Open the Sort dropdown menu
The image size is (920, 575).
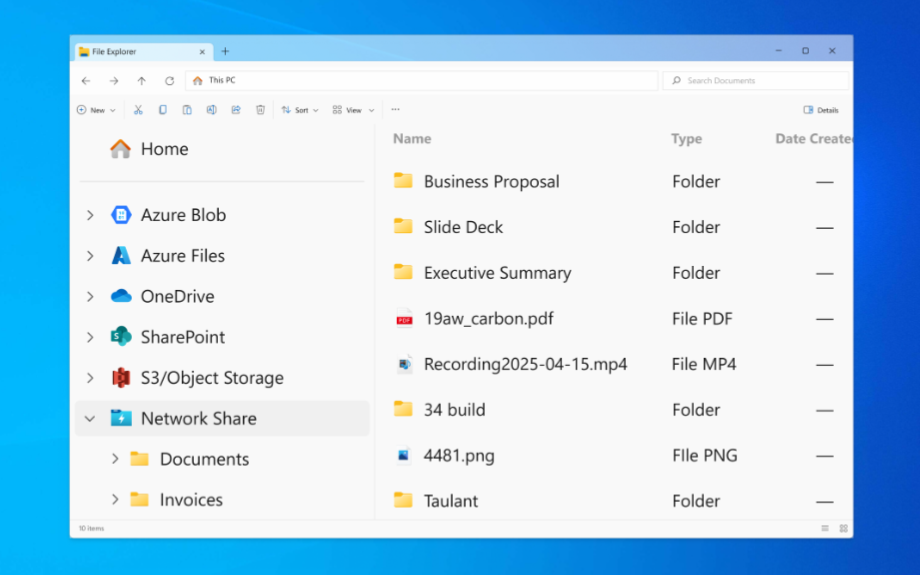click(300, 110)
